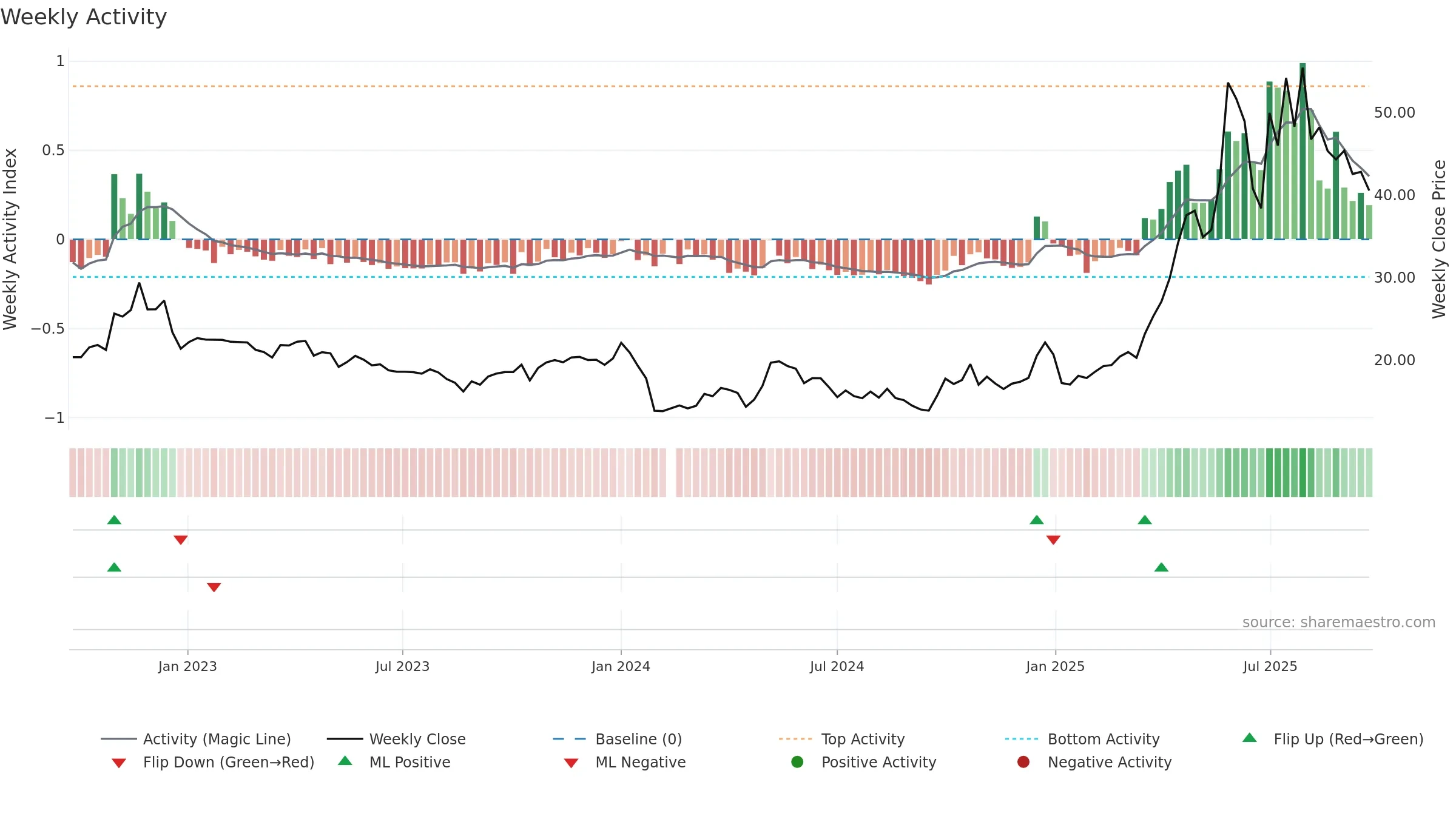Viewport: 1456px width, 819px height.
Task: Click the −0.5 activity index tick
Action: point(48,329)
